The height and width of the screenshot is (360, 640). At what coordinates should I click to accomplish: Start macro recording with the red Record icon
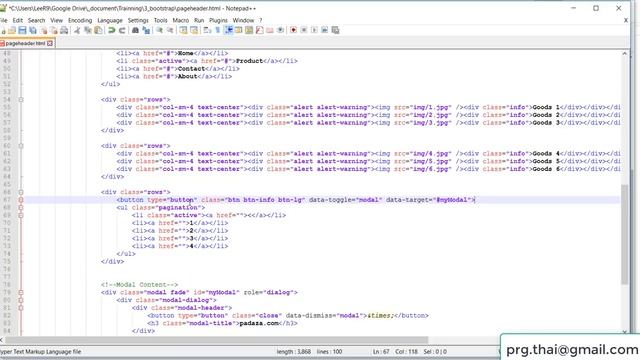(293, 30)
